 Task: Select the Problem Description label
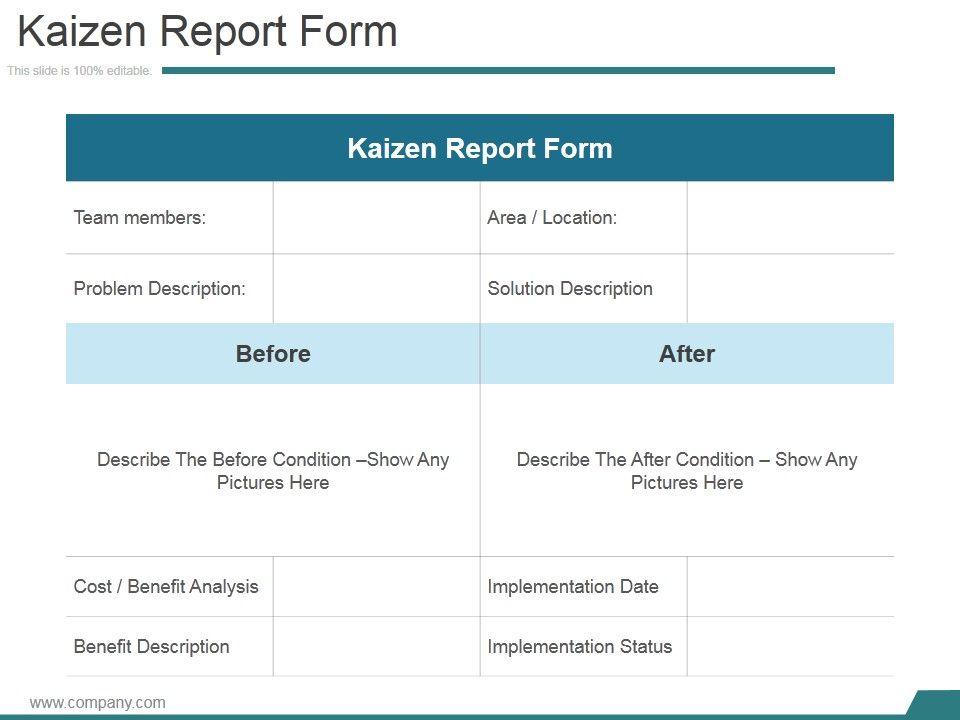click(160, 289)
